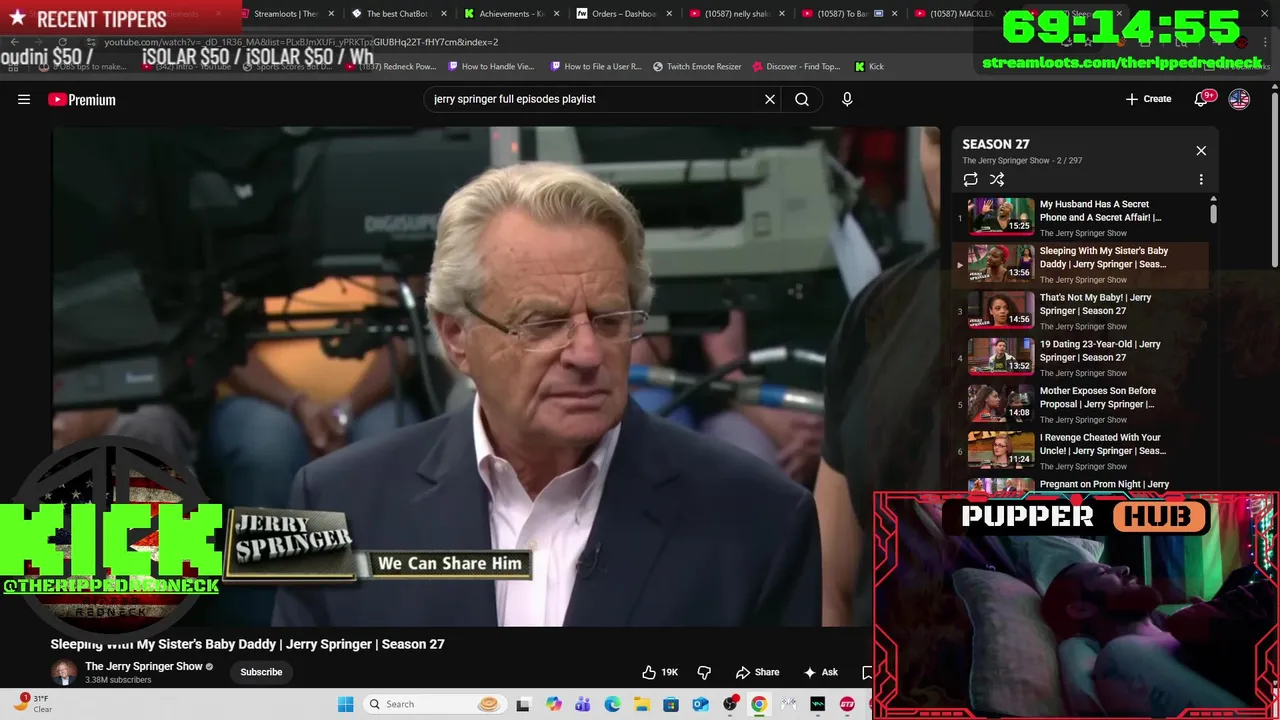Click the magnifying glass search button
Viewport: 1280px width, 720px height.
(x=802, y=99)
